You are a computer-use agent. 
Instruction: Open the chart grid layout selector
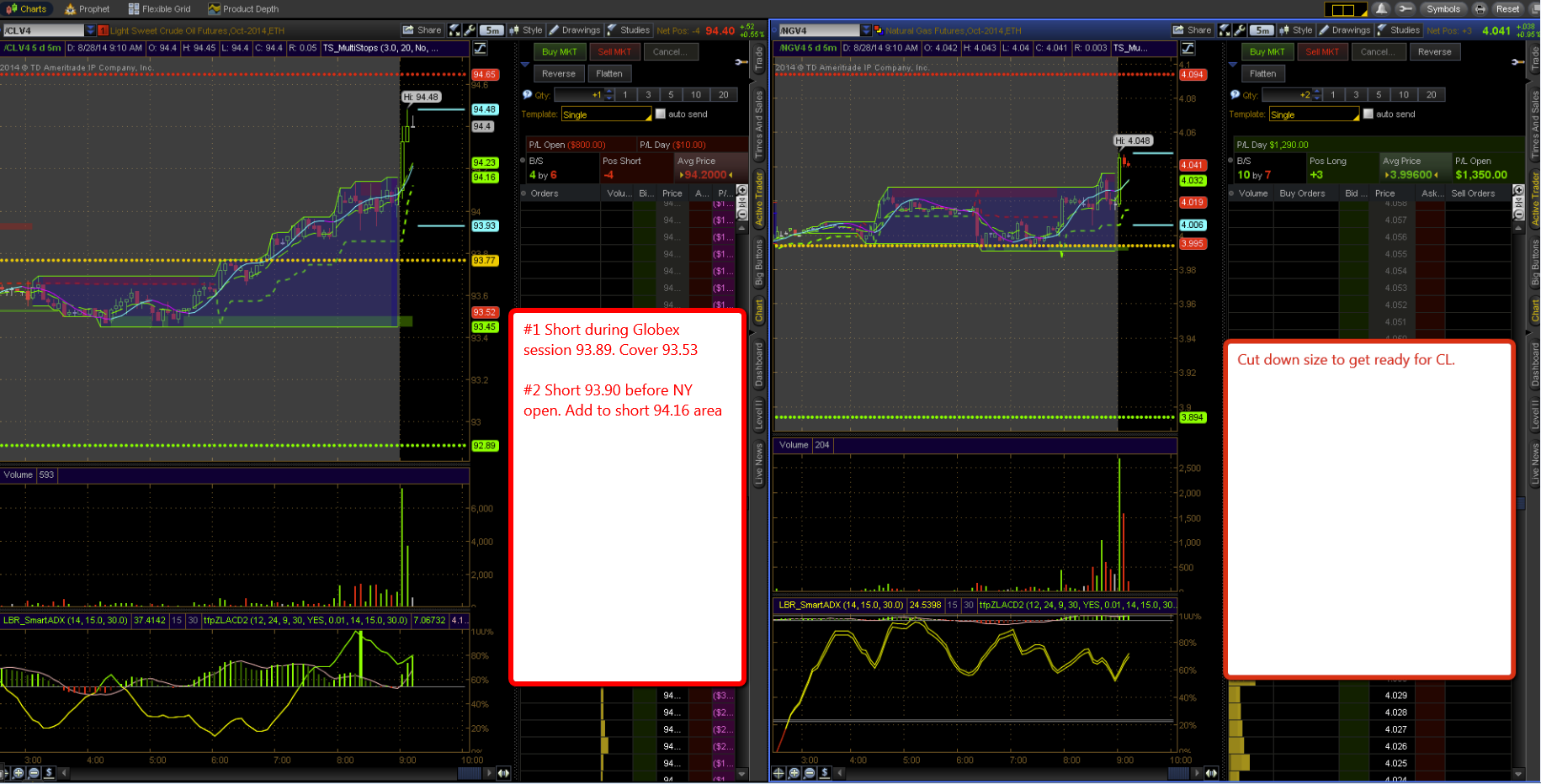click(x=1344, y=9)
